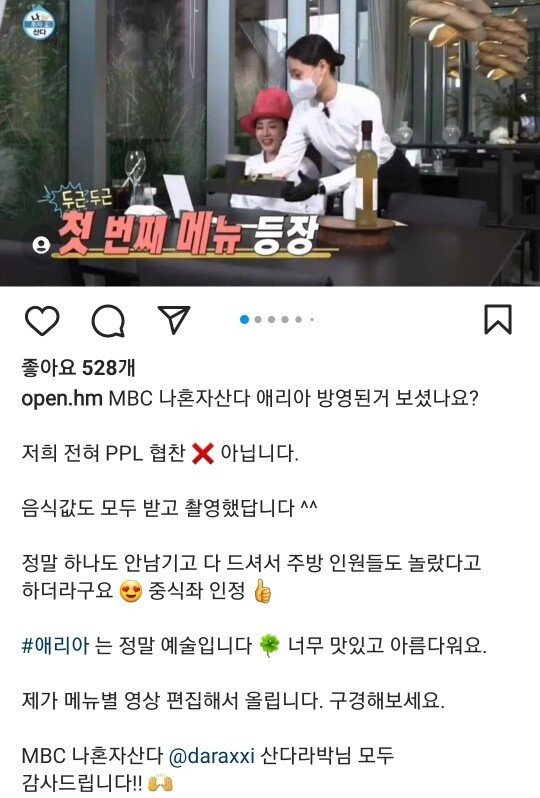Share post via paper plane icon
The height and width of the screenshot is (798, 540).
point(174,320)
